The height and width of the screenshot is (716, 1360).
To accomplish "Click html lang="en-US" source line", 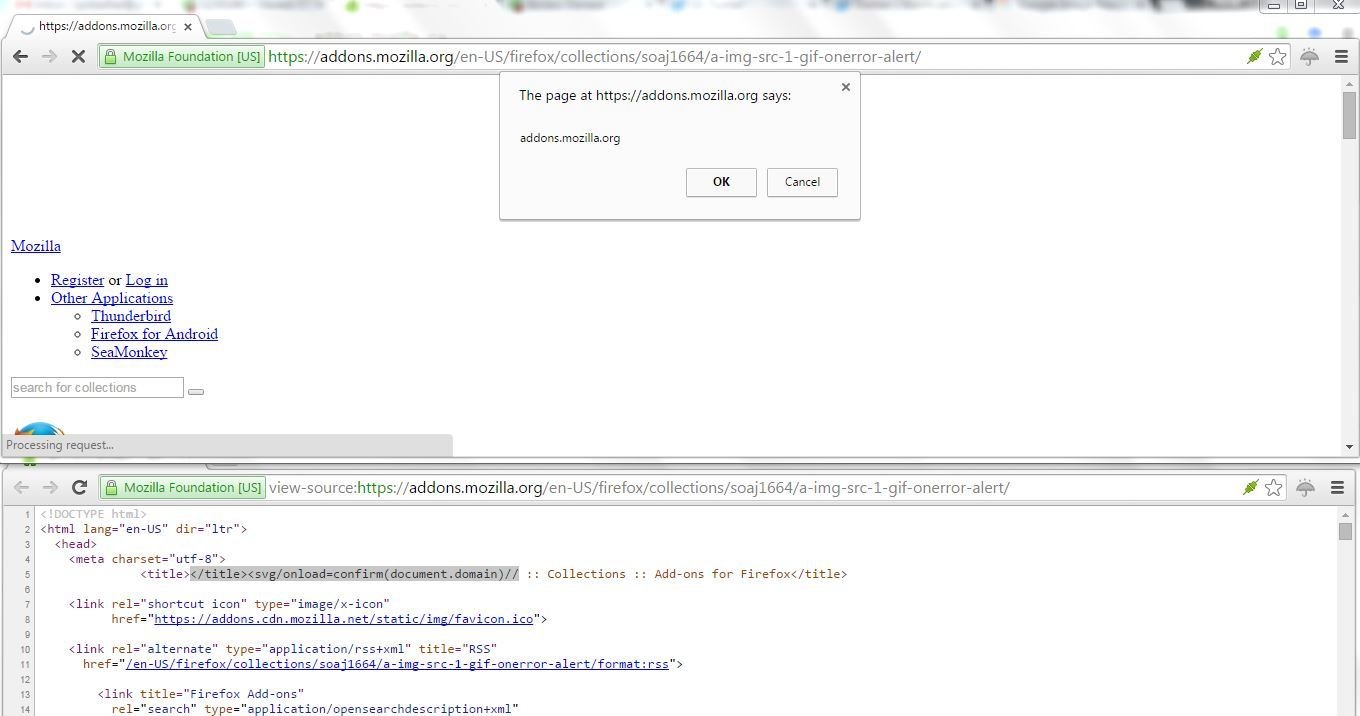I will click(x=144, y=529).
